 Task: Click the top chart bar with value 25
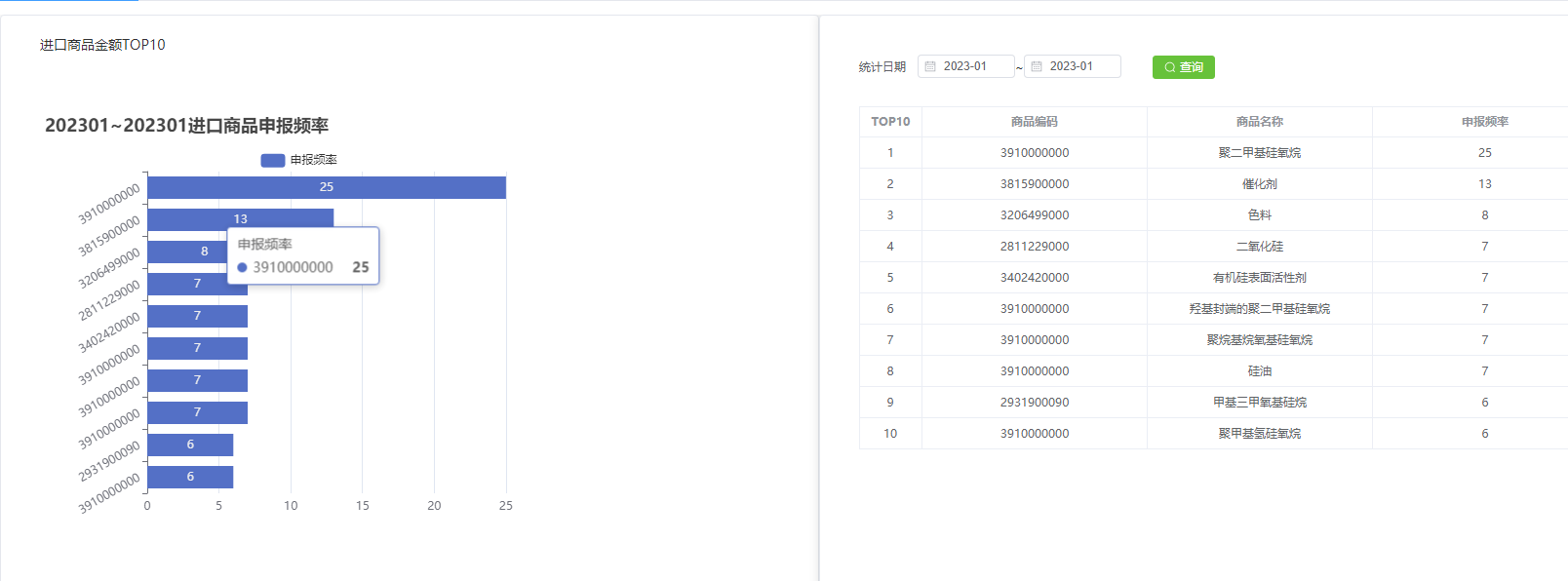327,187
